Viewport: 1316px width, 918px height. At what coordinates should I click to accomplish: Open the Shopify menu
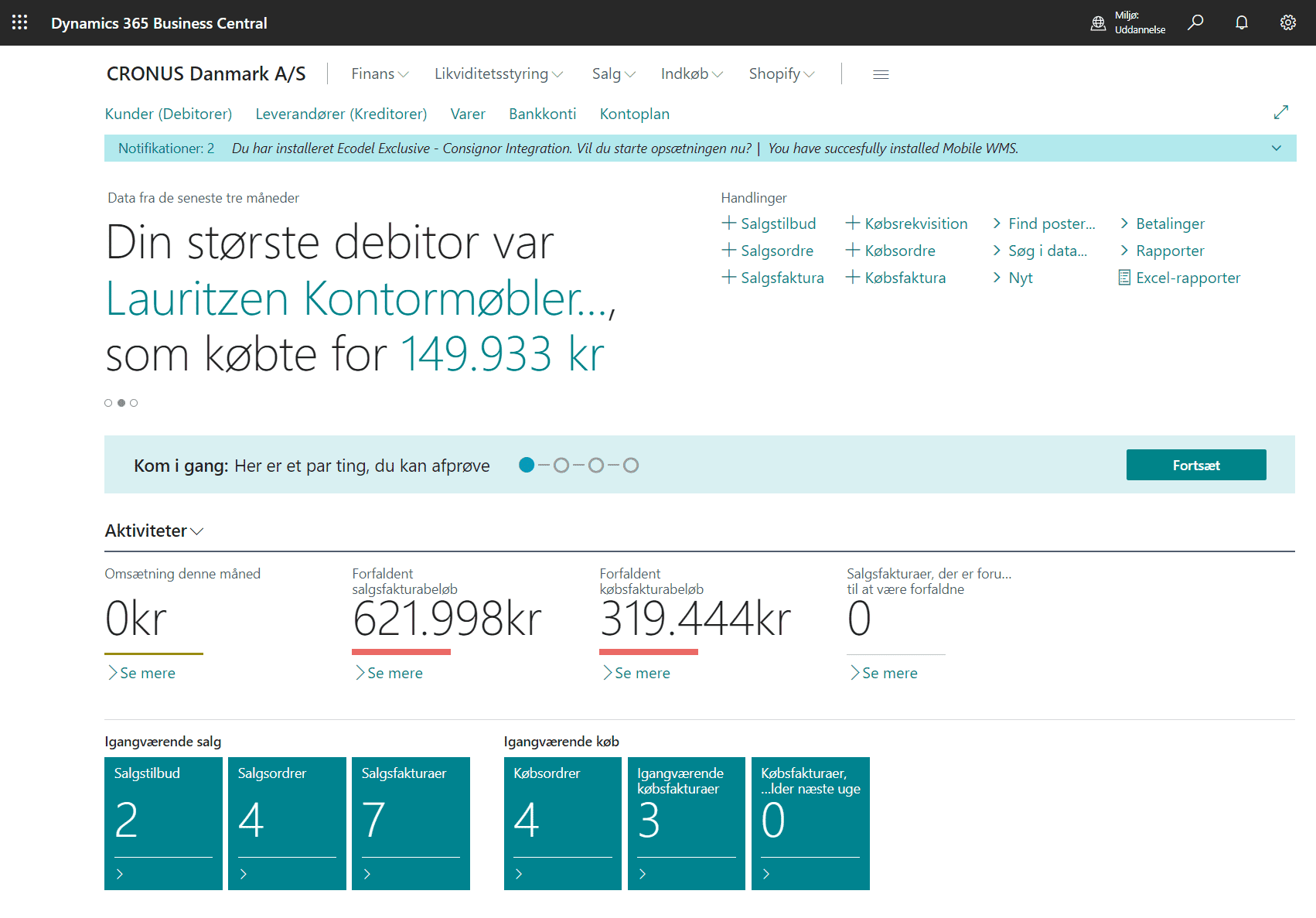[781, 74]
